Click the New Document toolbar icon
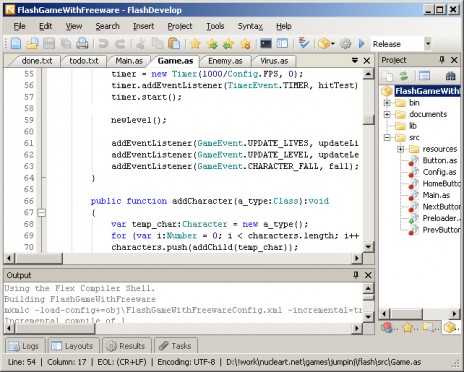The image size is (464, 372). coord(16,44)
